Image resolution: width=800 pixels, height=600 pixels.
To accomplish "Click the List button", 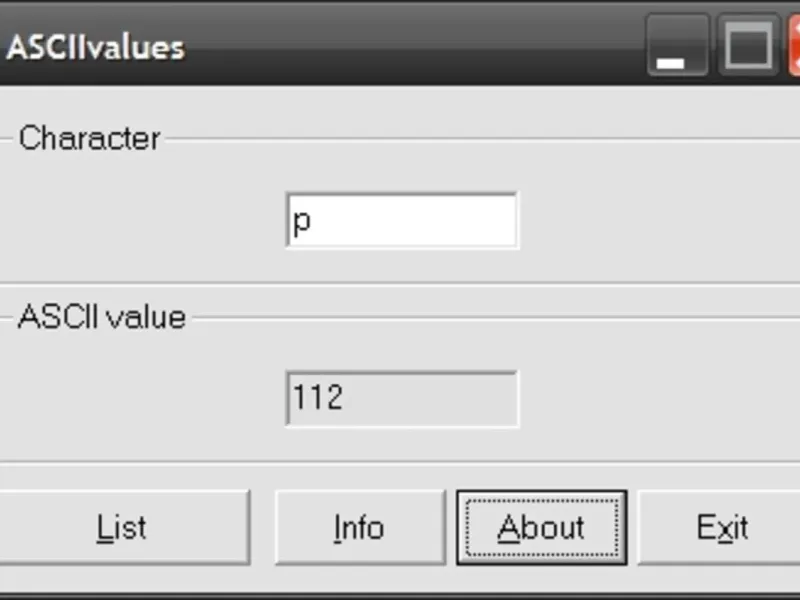I will pyautogui.click(x=122, y=527).
